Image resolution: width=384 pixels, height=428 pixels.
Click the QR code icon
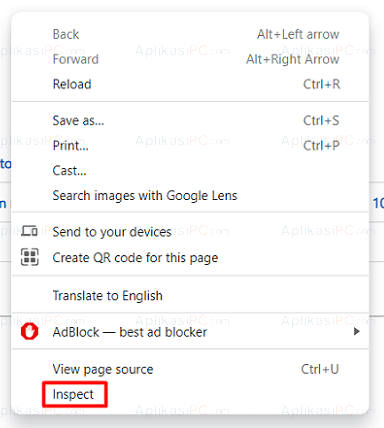click(30, 257)
